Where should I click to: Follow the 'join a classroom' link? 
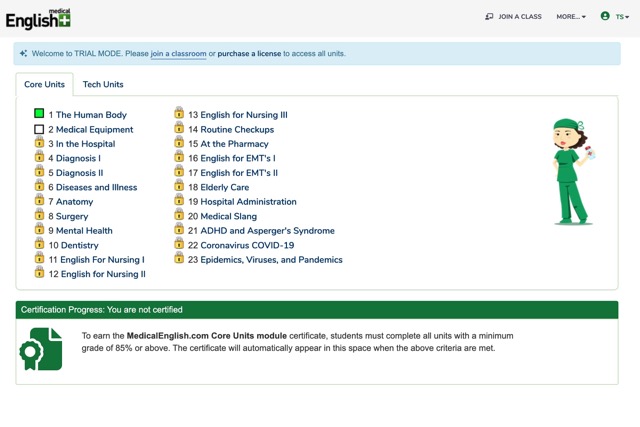(178, 54)
